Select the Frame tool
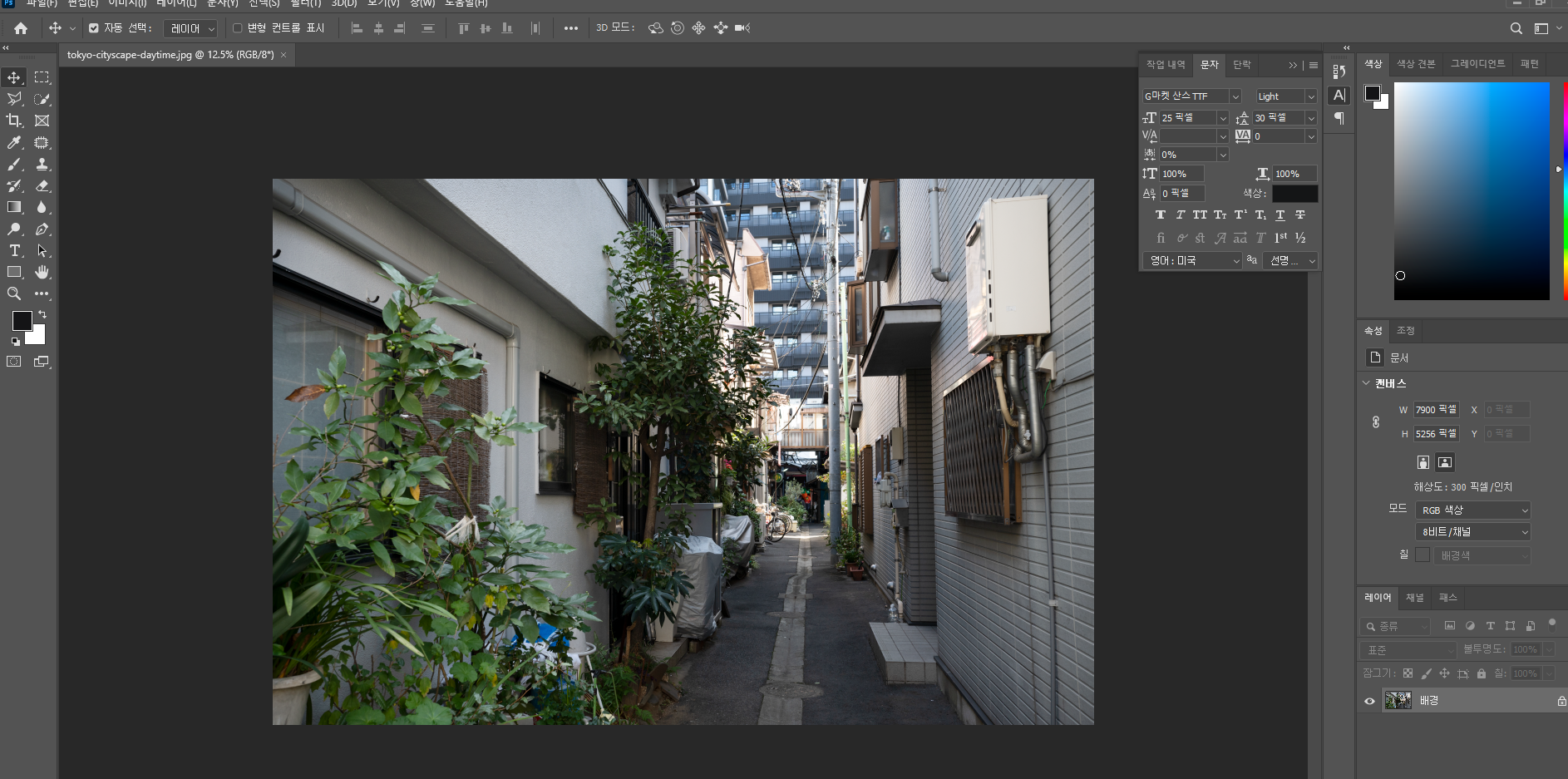This screenshot has height=779, width=1568. (x=42, y=121)
